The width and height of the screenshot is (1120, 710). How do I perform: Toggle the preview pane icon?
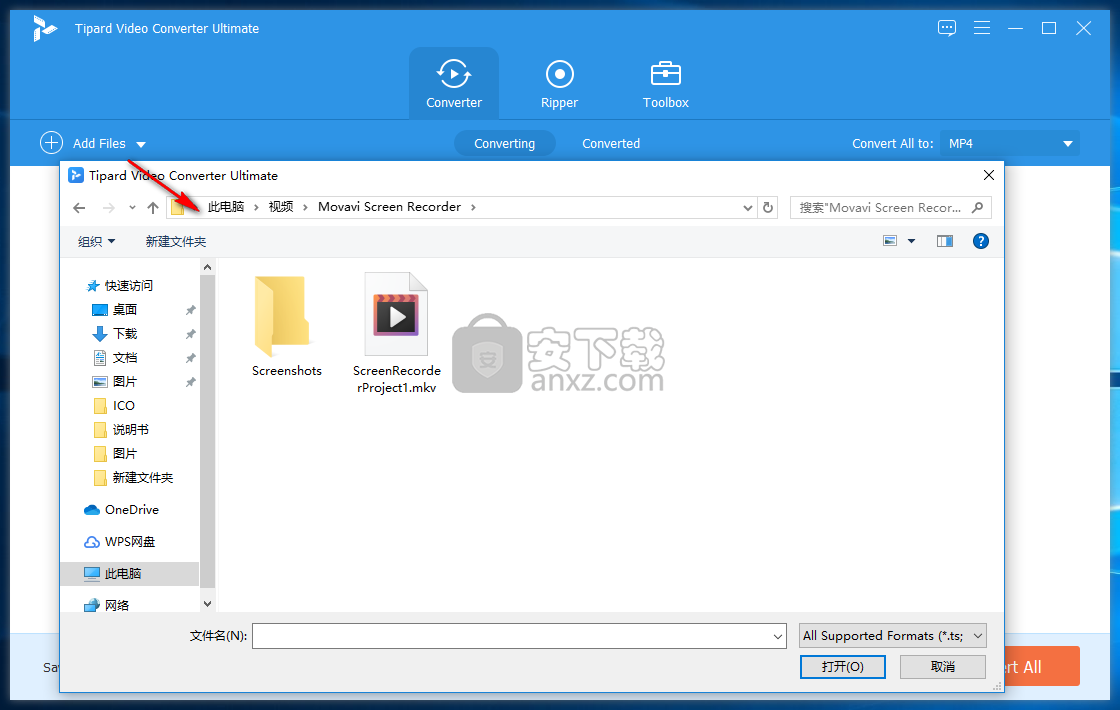tap(945, 241)
